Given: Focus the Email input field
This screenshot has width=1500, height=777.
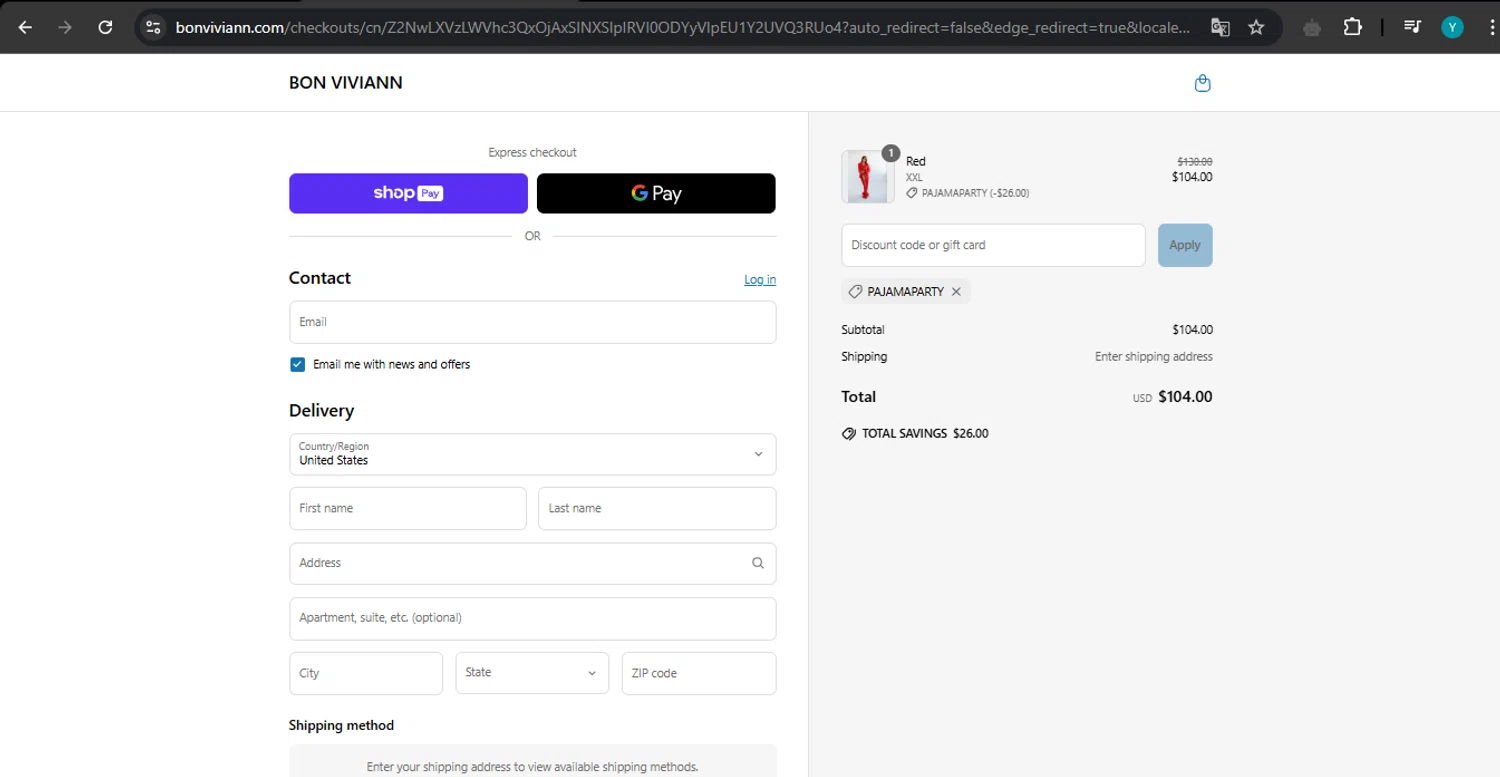Looking at the screenshot, I should [x=532, y=322].
